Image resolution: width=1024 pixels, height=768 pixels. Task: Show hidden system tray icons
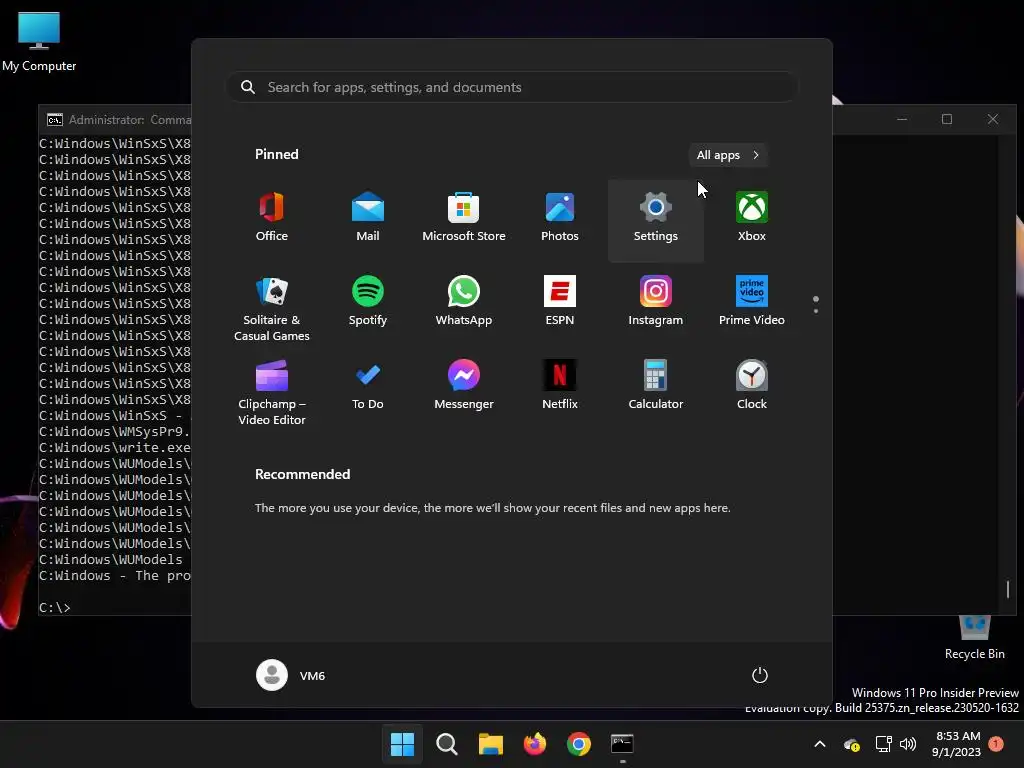[x=820, y=744]
